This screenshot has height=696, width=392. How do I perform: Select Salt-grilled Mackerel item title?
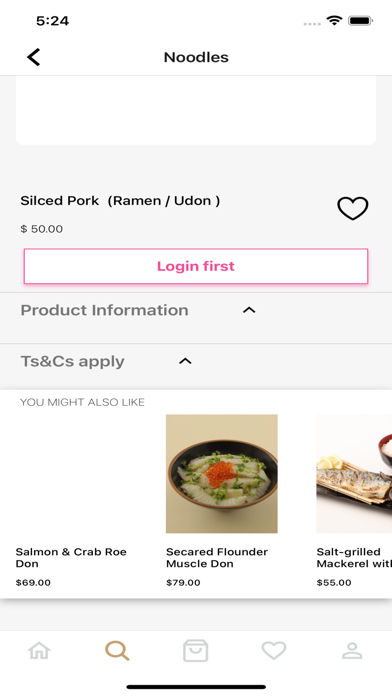[x=354, y=558]
